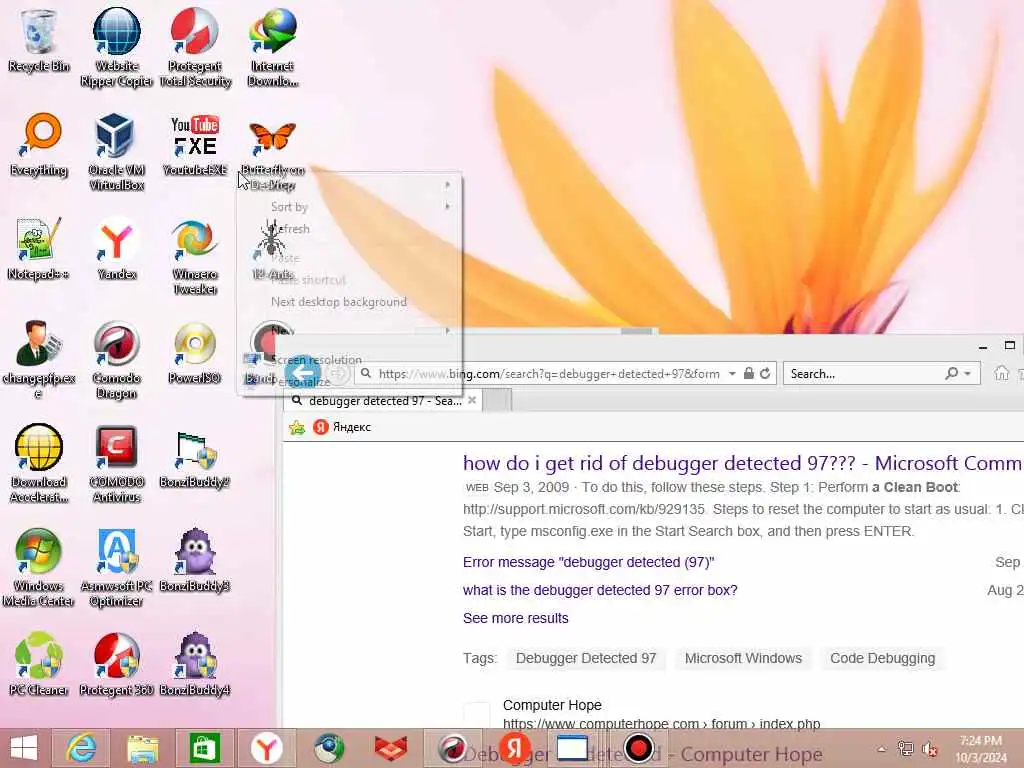Screen dimensions: 1024x768
Task: Open the Recycle Bin desktop icon
Action: [39, 40]
